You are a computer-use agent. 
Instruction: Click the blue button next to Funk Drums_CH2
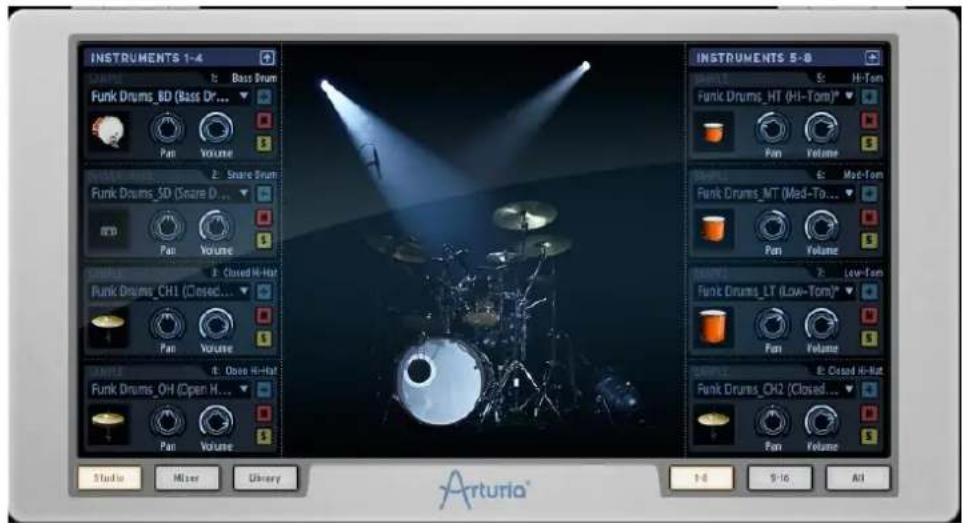pos(869,389)
